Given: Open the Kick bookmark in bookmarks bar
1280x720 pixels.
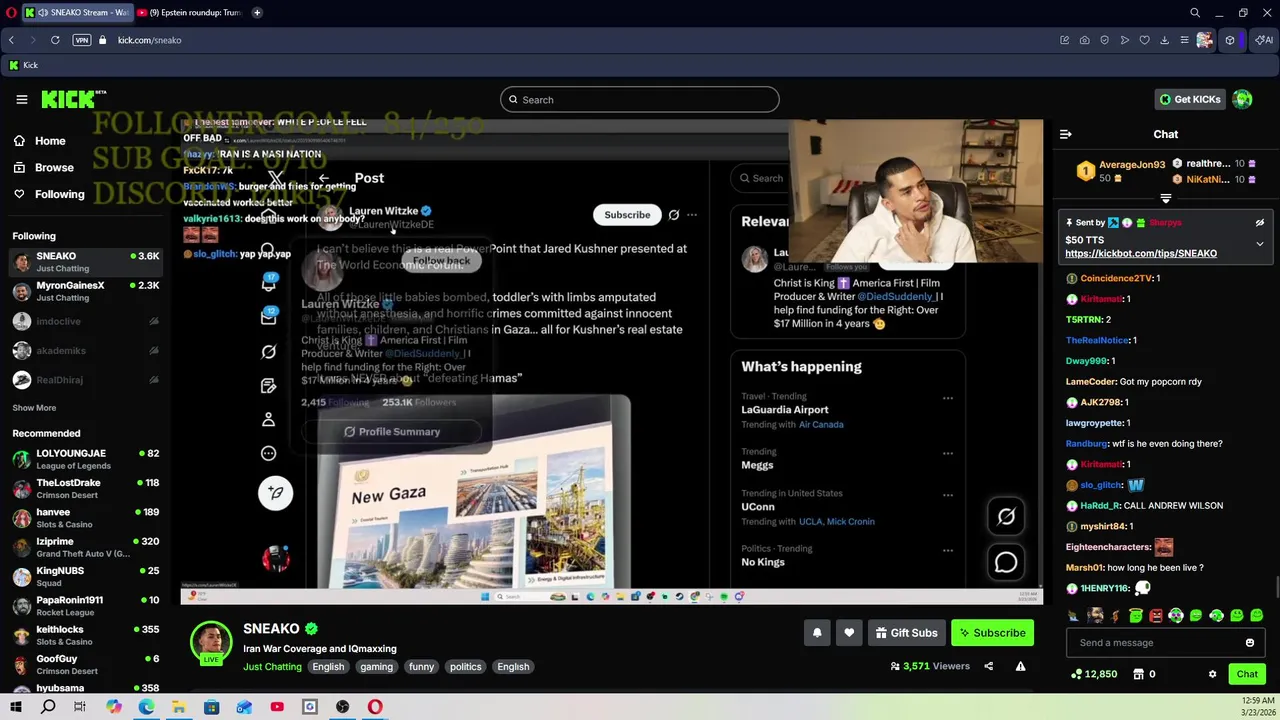Looking at the screenshot, I should pos(23,65).
